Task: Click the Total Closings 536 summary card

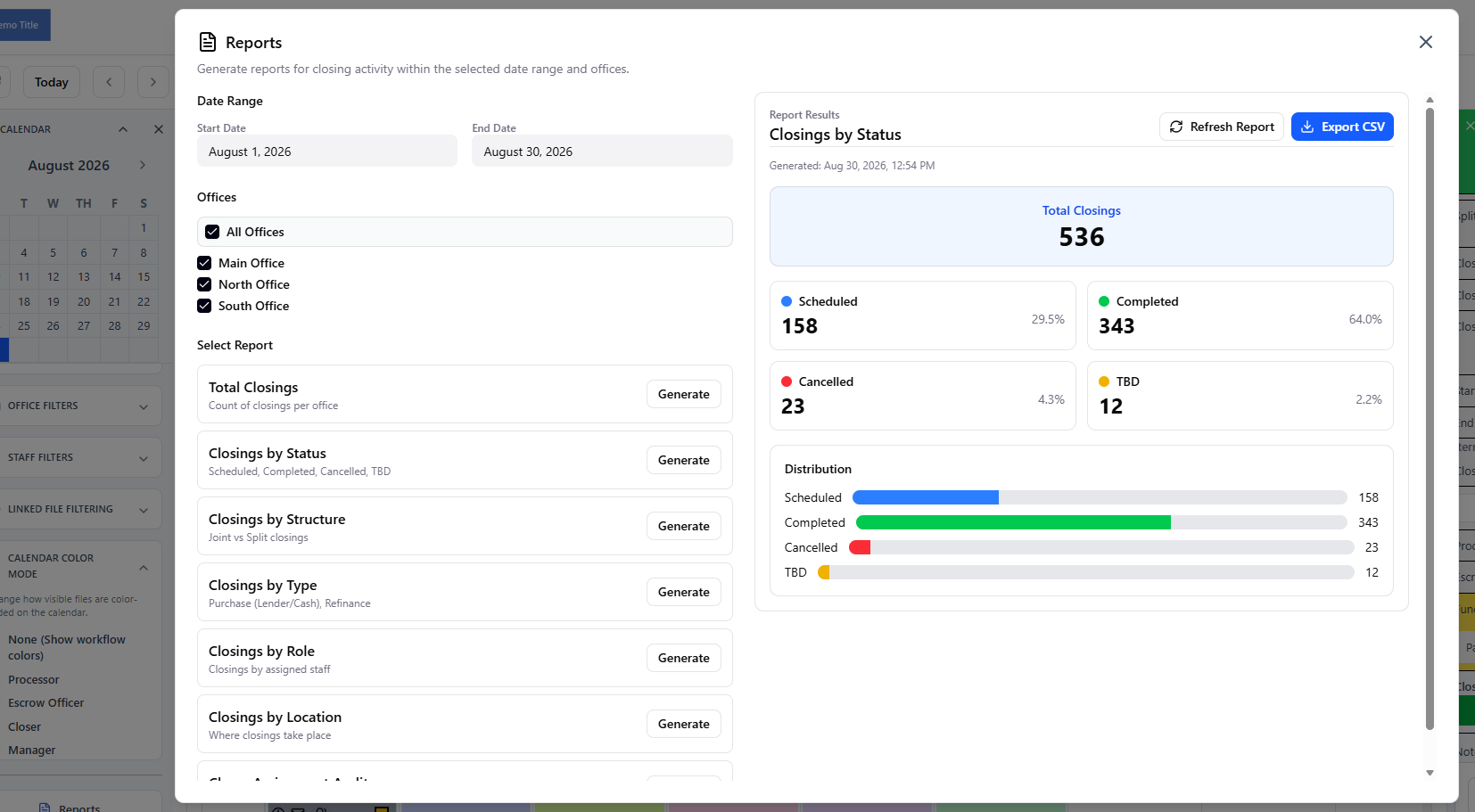Action: (1082, 226)
